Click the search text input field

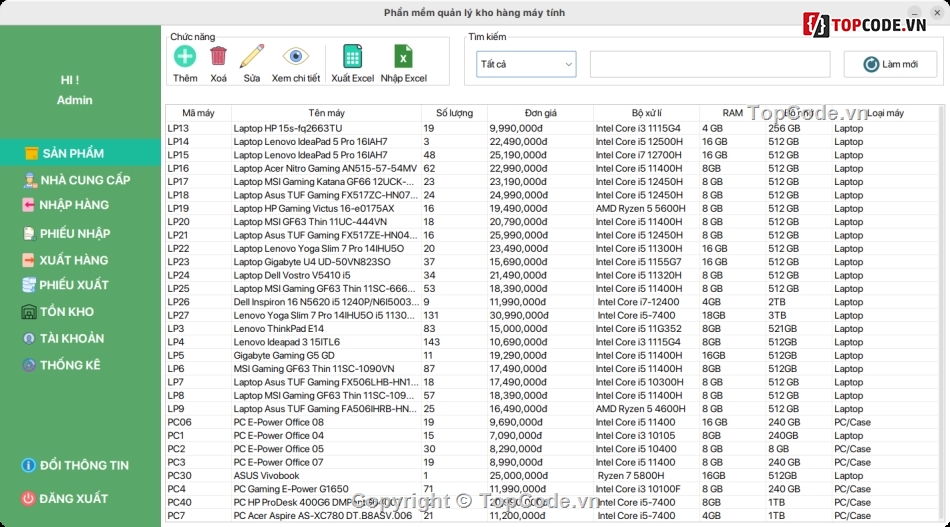click(x=710, y=64)
